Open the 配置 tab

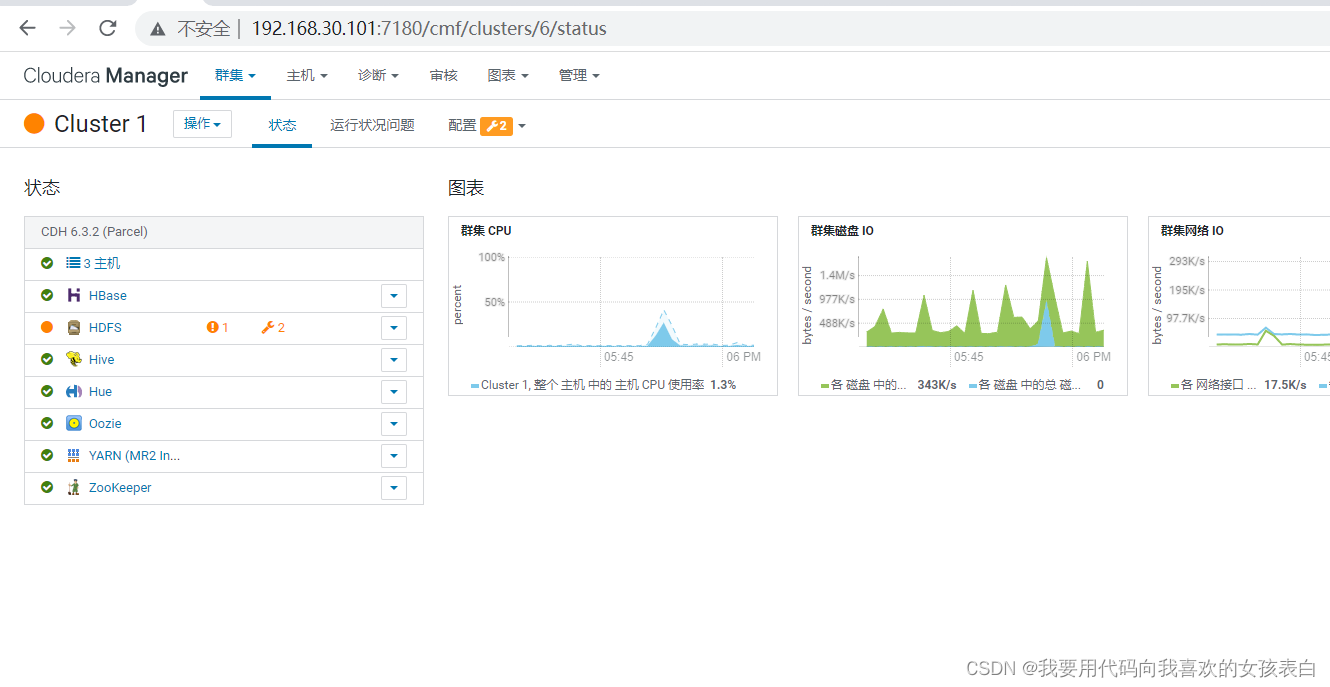point(462,126)
